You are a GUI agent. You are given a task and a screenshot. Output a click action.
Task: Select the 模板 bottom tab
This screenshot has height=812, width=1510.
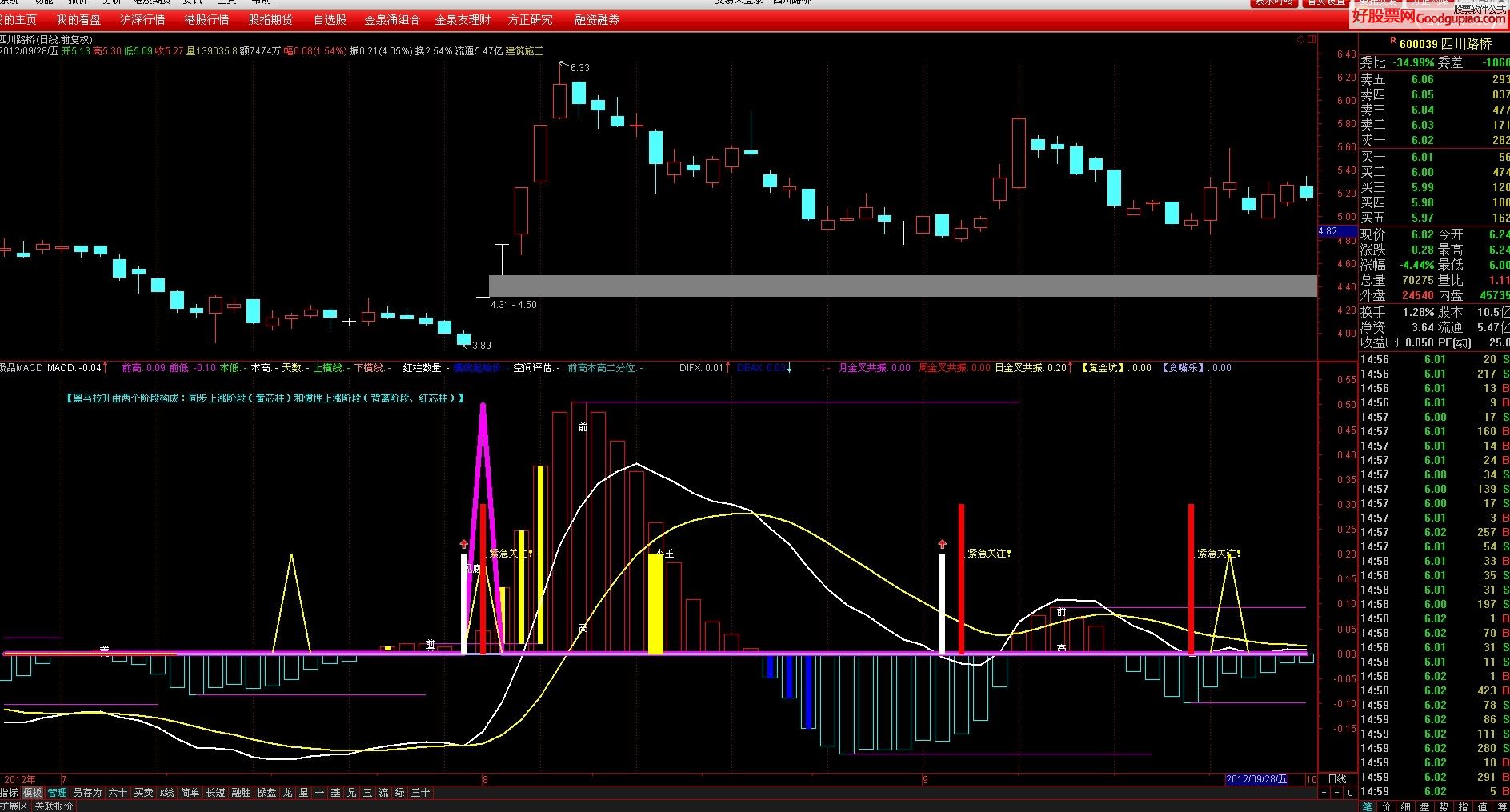pos(32,793)
